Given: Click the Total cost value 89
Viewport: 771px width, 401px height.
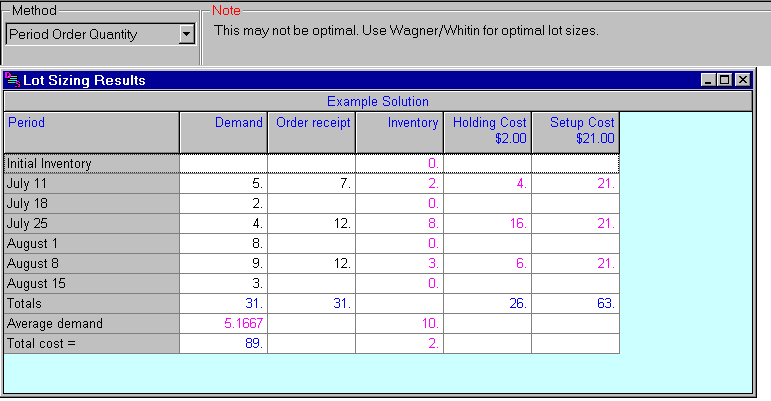Looking at the screenshot, I should pos(223,344).
